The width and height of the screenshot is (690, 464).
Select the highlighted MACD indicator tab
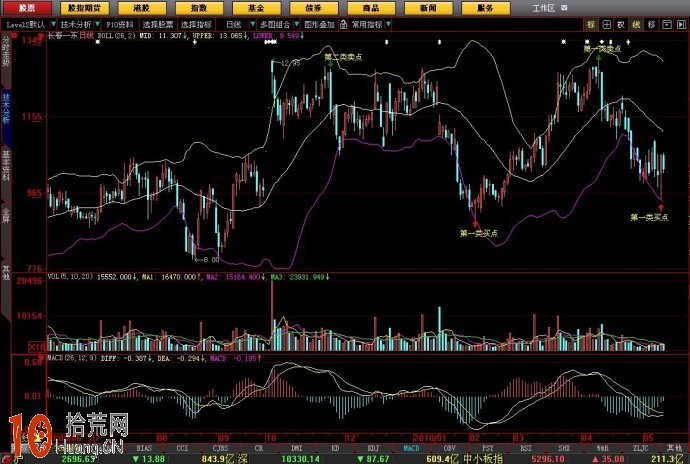[x=411, y=448]
